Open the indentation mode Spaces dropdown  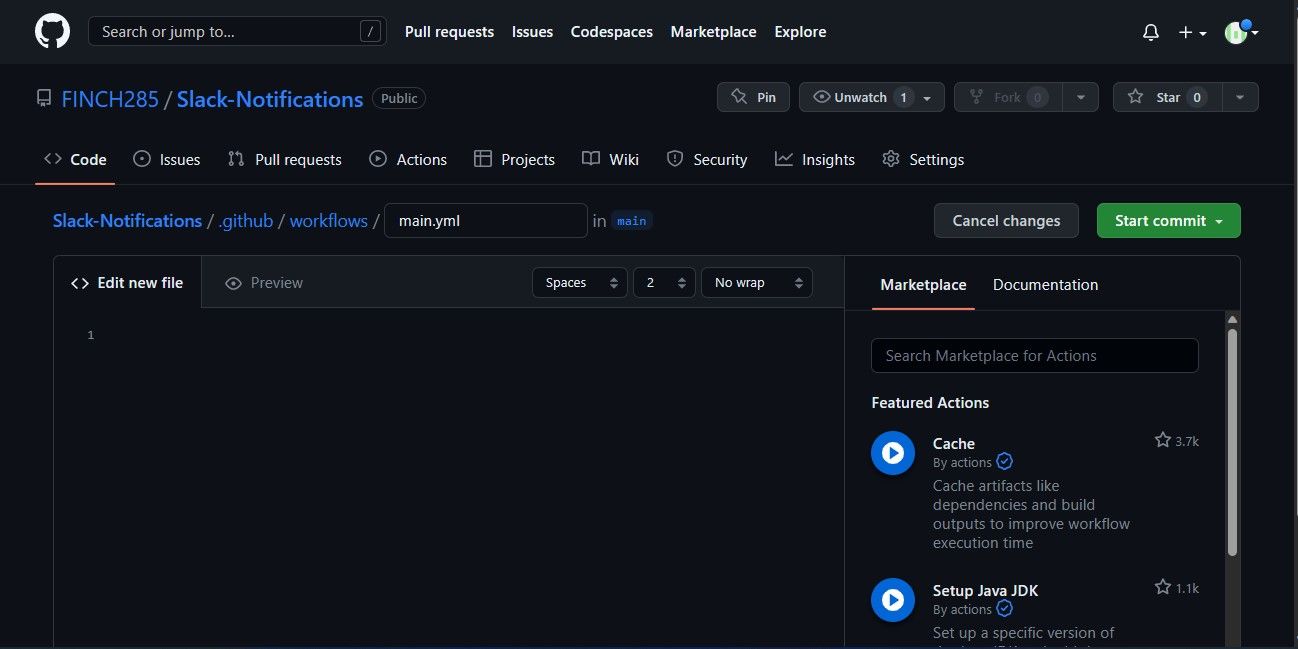tap(579, 282)
